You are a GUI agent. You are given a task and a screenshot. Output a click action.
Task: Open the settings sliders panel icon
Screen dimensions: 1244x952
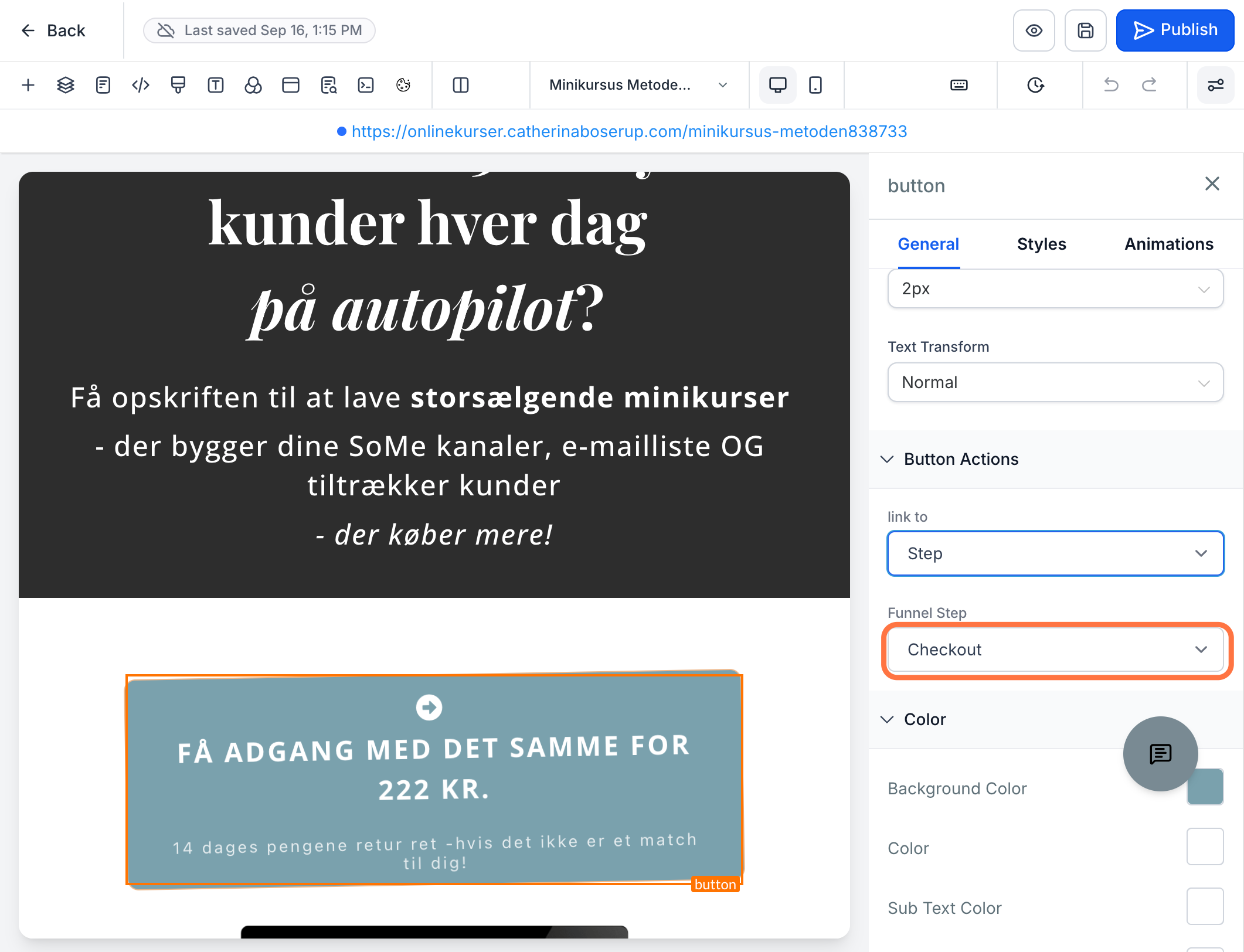1216,86
